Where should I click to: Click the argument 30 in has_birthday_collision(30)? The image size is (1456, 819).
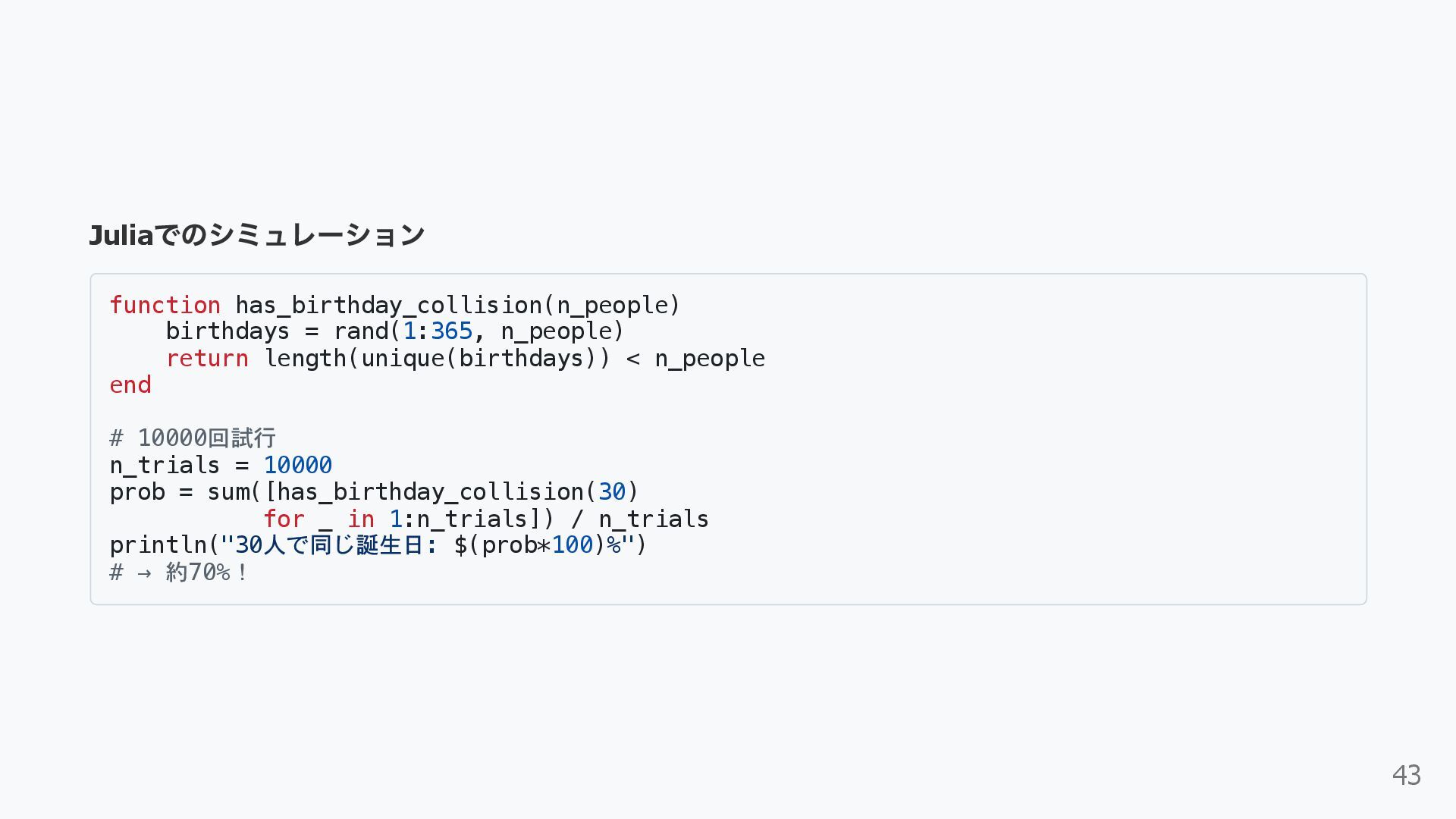(x=611, y=492)
